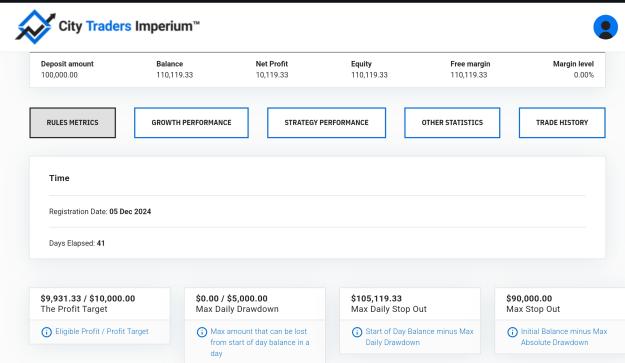625x363 pixels.
Task: Click '$0.00 / $5,000.00' drawdown value
Action: [x=232, y=298]
